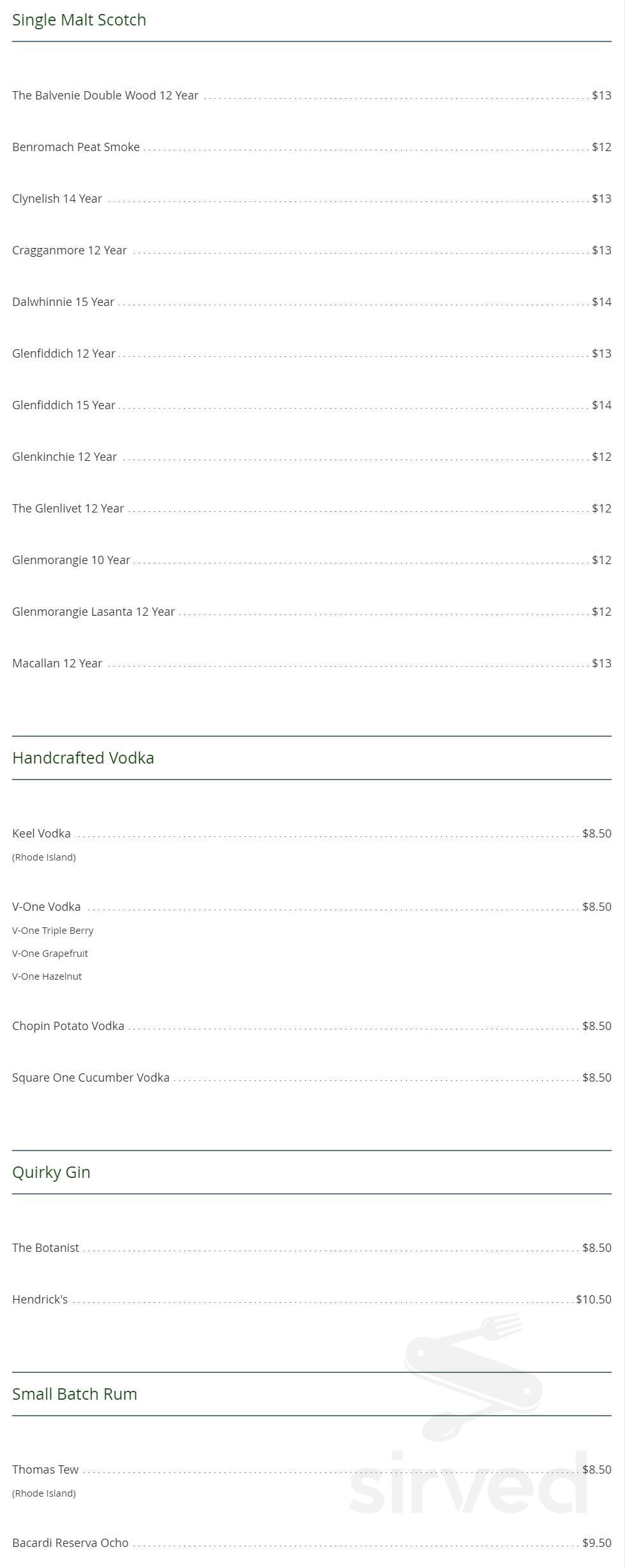Image resolution: width=625 pixels, height=1568 pixels.
Task: Click the Handcrafted Vodka section heading
Action: [x=83, y=758]
